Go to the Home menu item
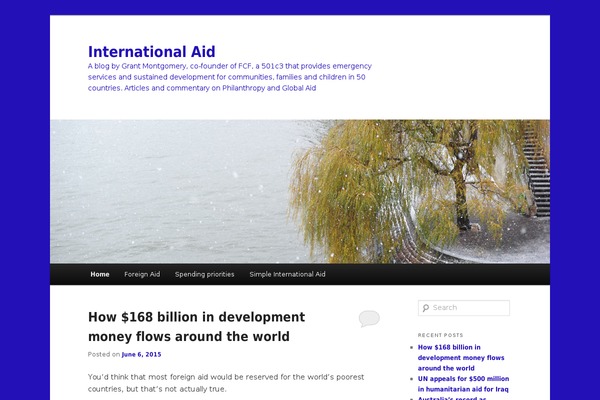600x400 pixels. (100, 274)
